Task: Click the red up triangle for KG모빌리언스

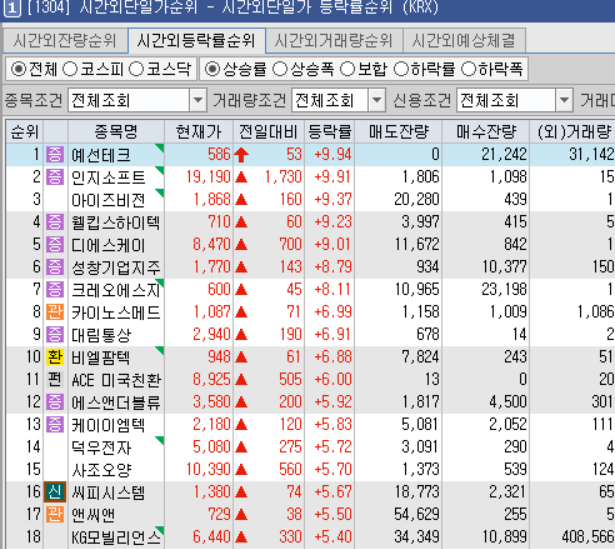Action: coord(241,537)
